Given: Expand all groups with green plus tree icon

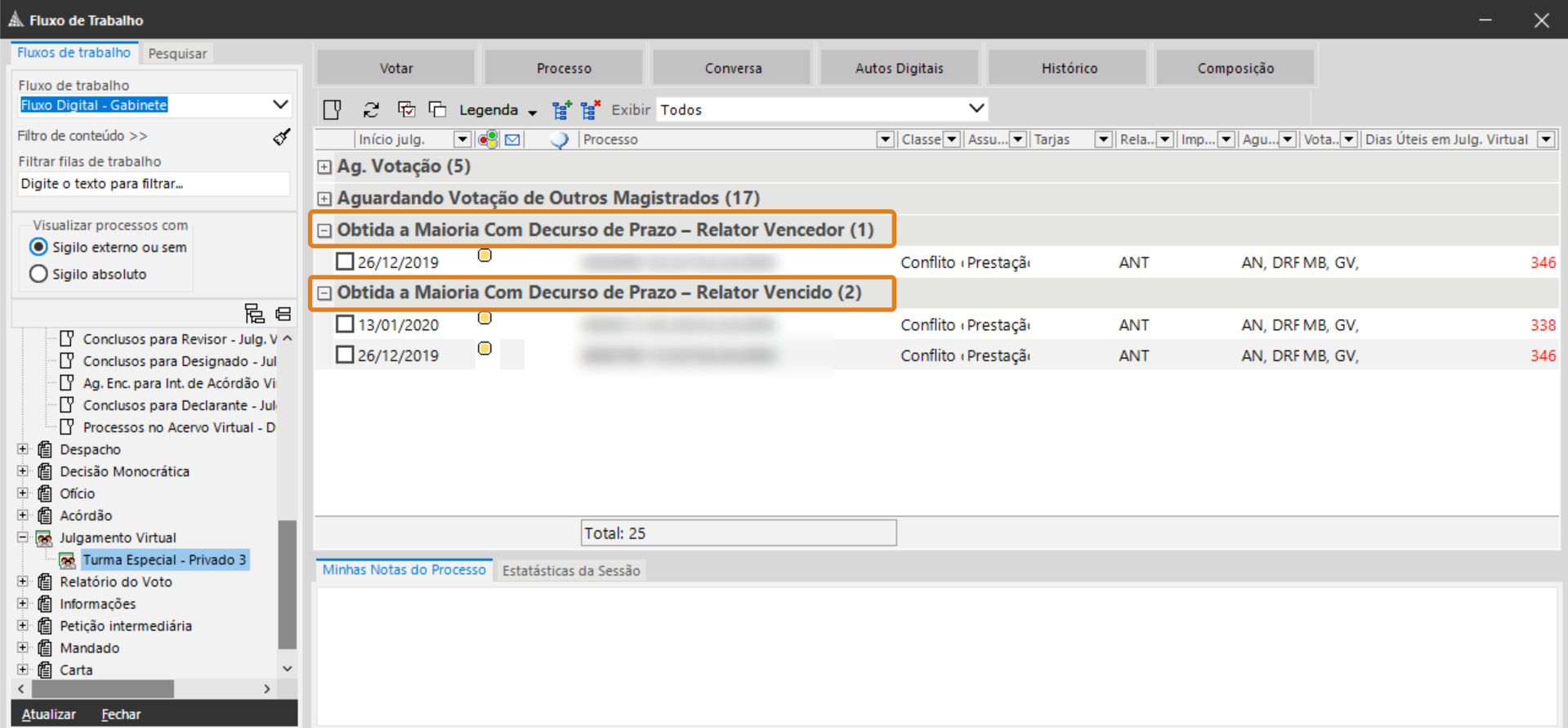Looking at the screenshot, I should click(x=562, y=109).
